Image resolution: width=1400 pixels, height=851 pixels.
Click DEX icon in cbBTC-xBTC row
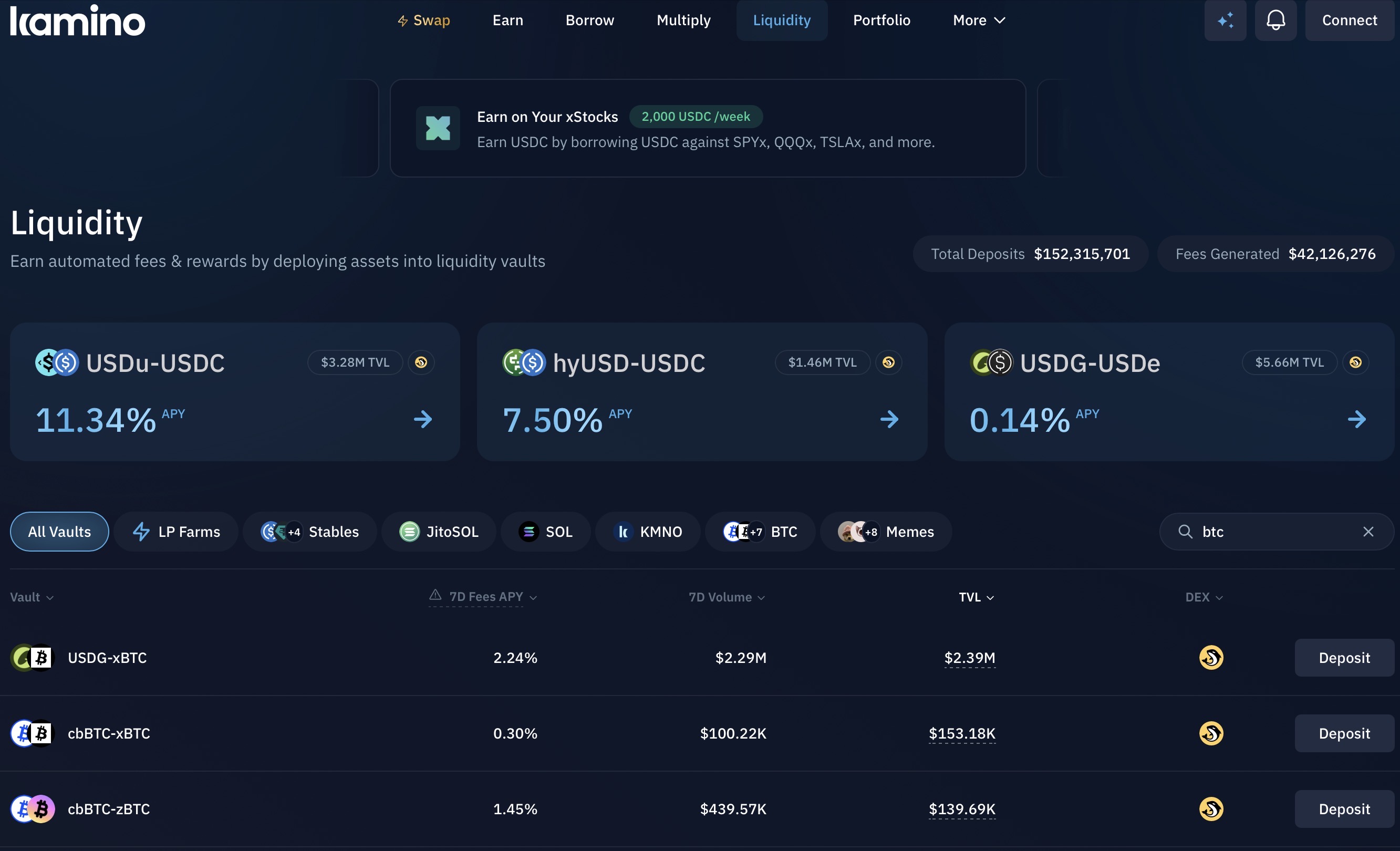[1211, 733]
